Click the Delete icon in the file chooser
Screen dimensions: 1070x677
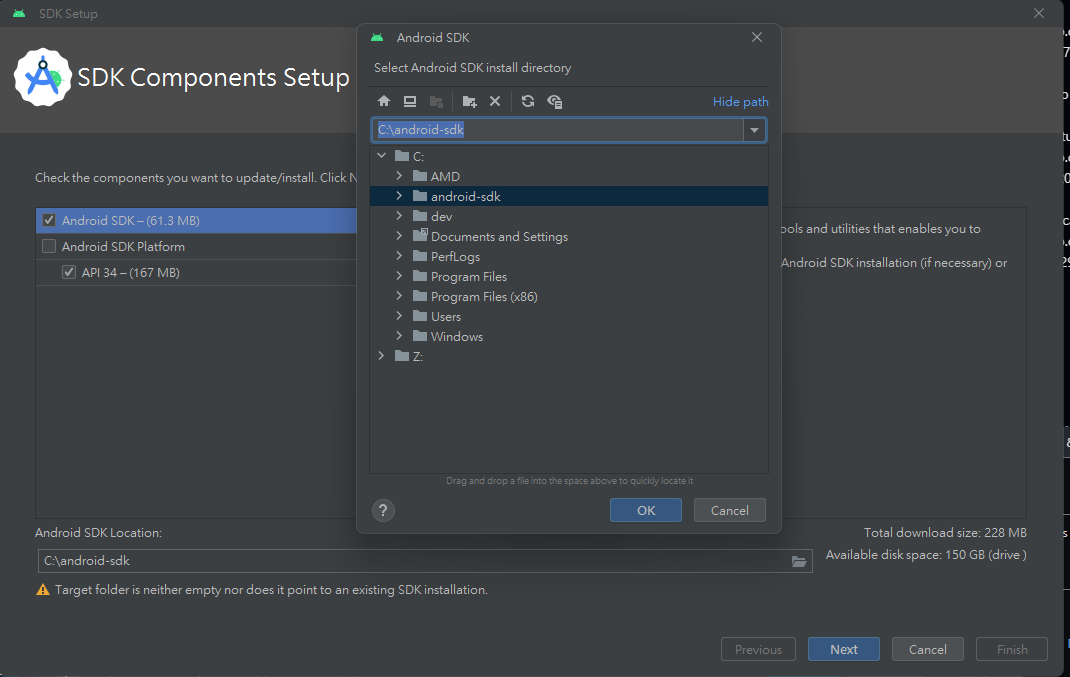click(x=495, y=101)
